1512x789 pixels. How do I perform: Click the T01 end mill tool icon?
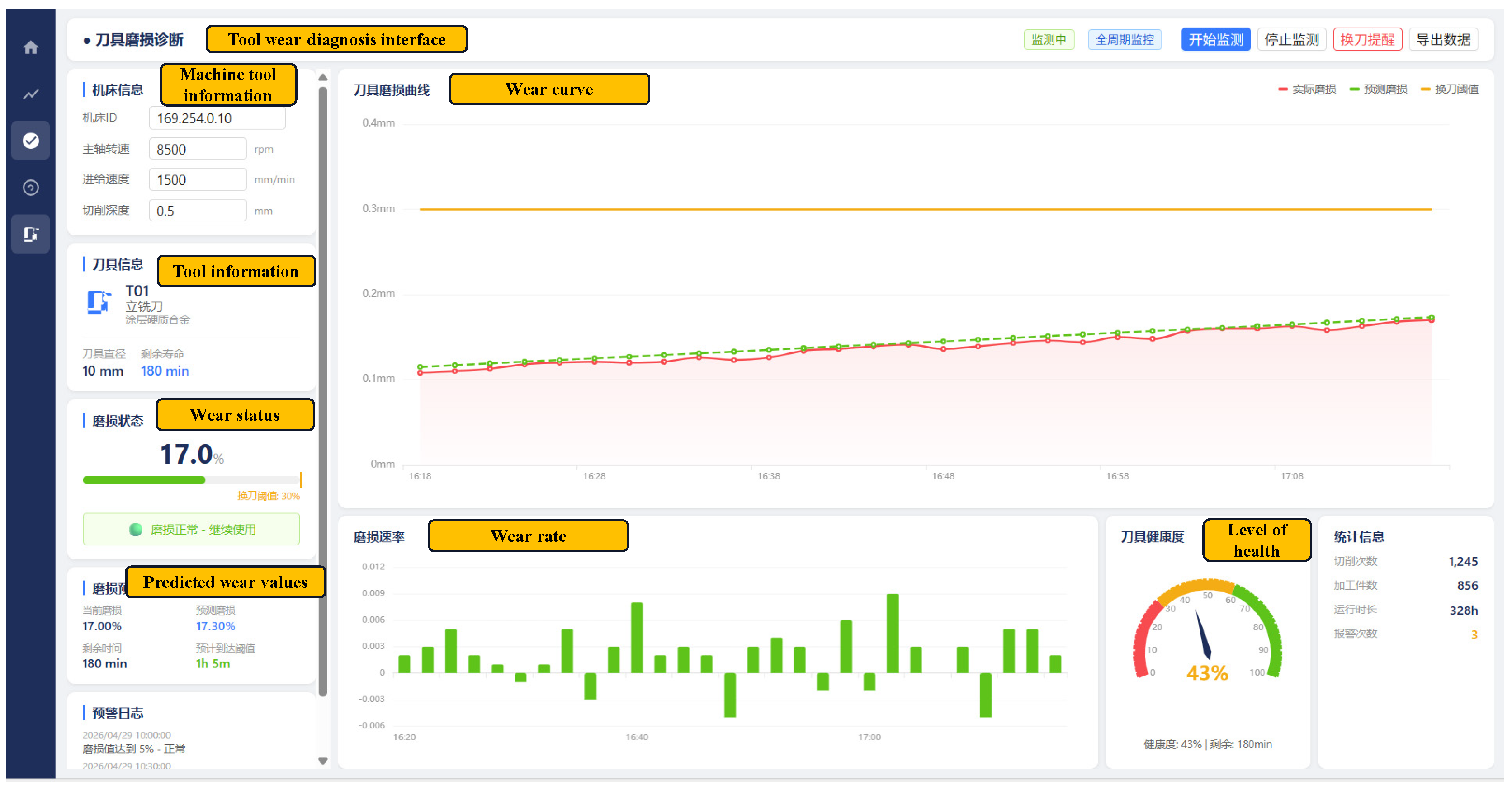[99, 302]
